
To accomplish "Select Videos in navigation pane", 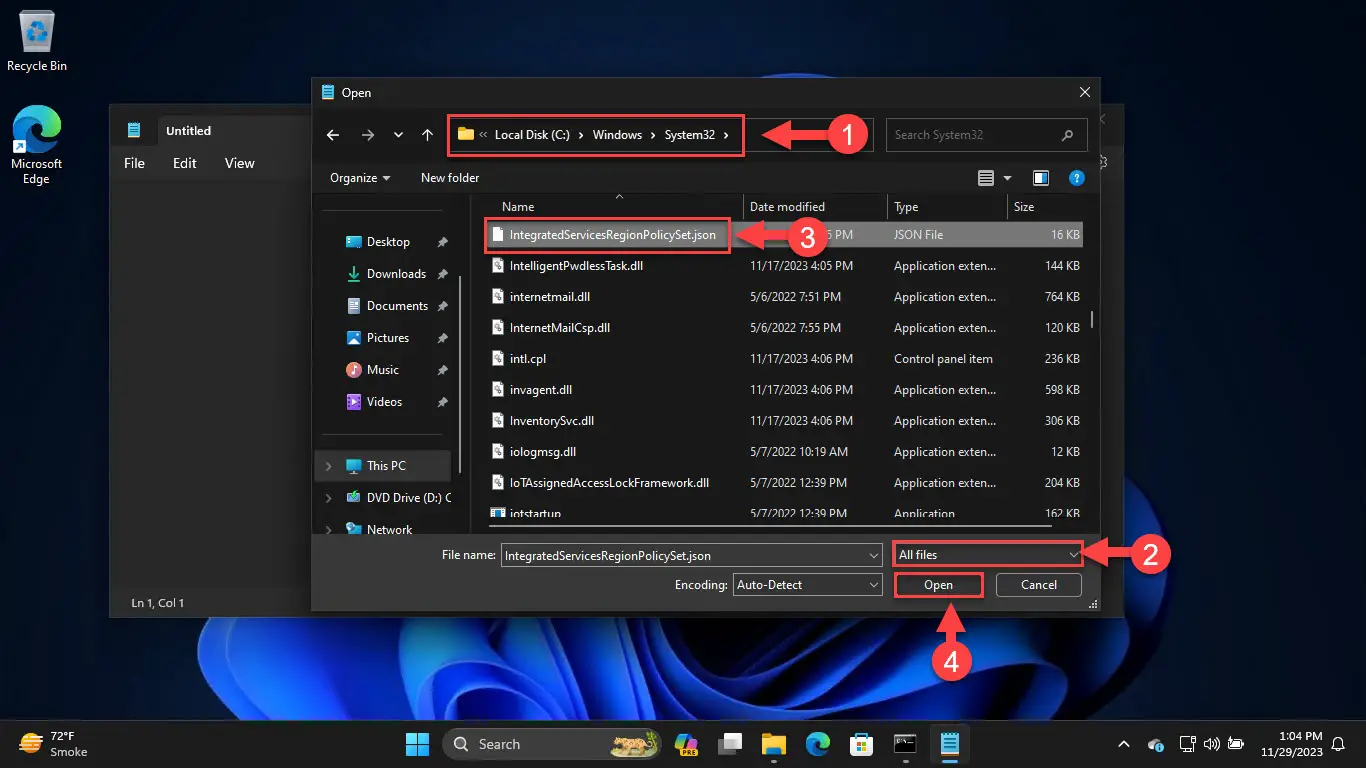I will (x=384, y=402).
